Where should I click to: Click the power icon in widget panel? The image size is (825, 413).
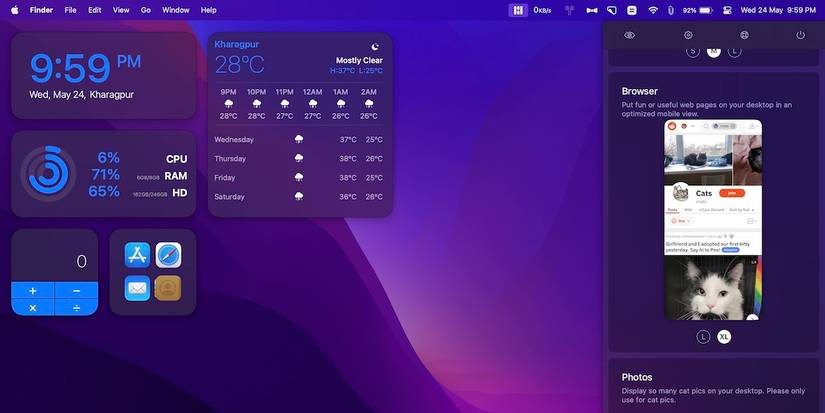800,35
